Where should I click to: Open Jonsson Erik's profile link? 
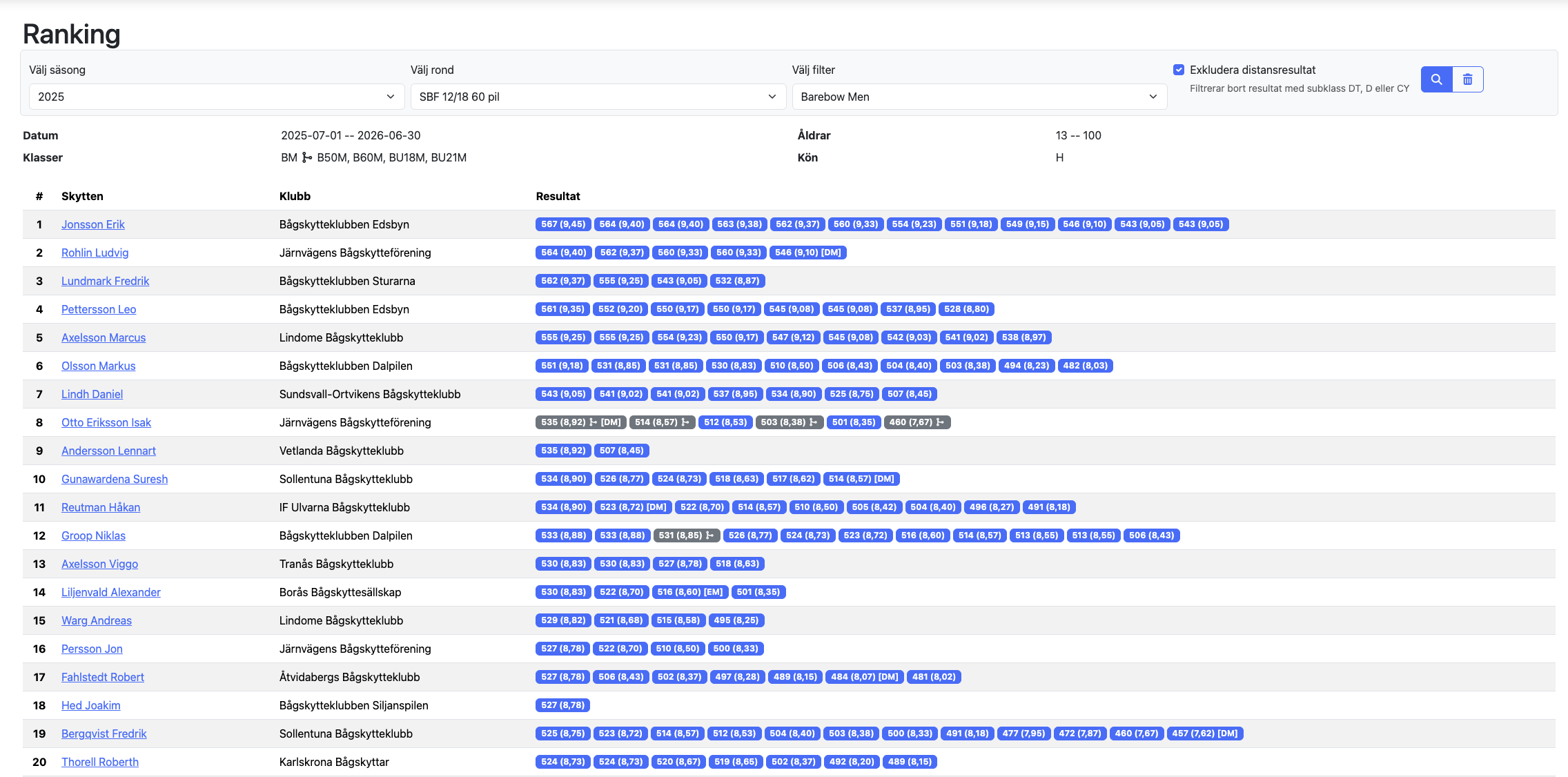93,224
